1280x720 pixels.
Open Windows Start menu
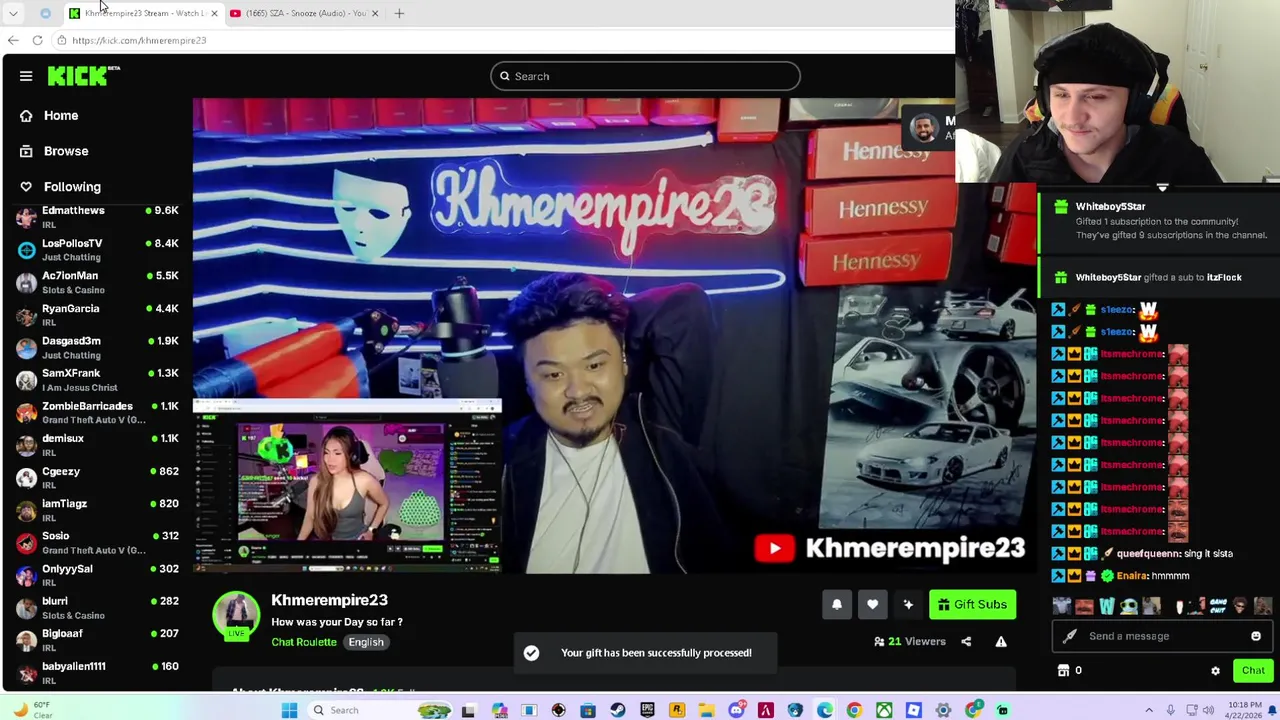coord(289,710)
